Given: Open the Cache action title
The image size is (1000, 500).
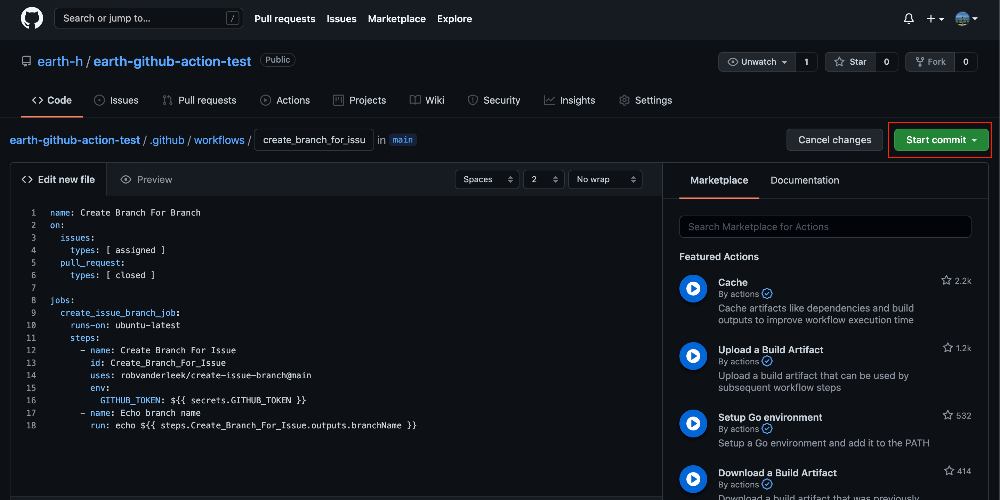Looking at the screenshot, I should pyautogui.click(x=733, y=283).
